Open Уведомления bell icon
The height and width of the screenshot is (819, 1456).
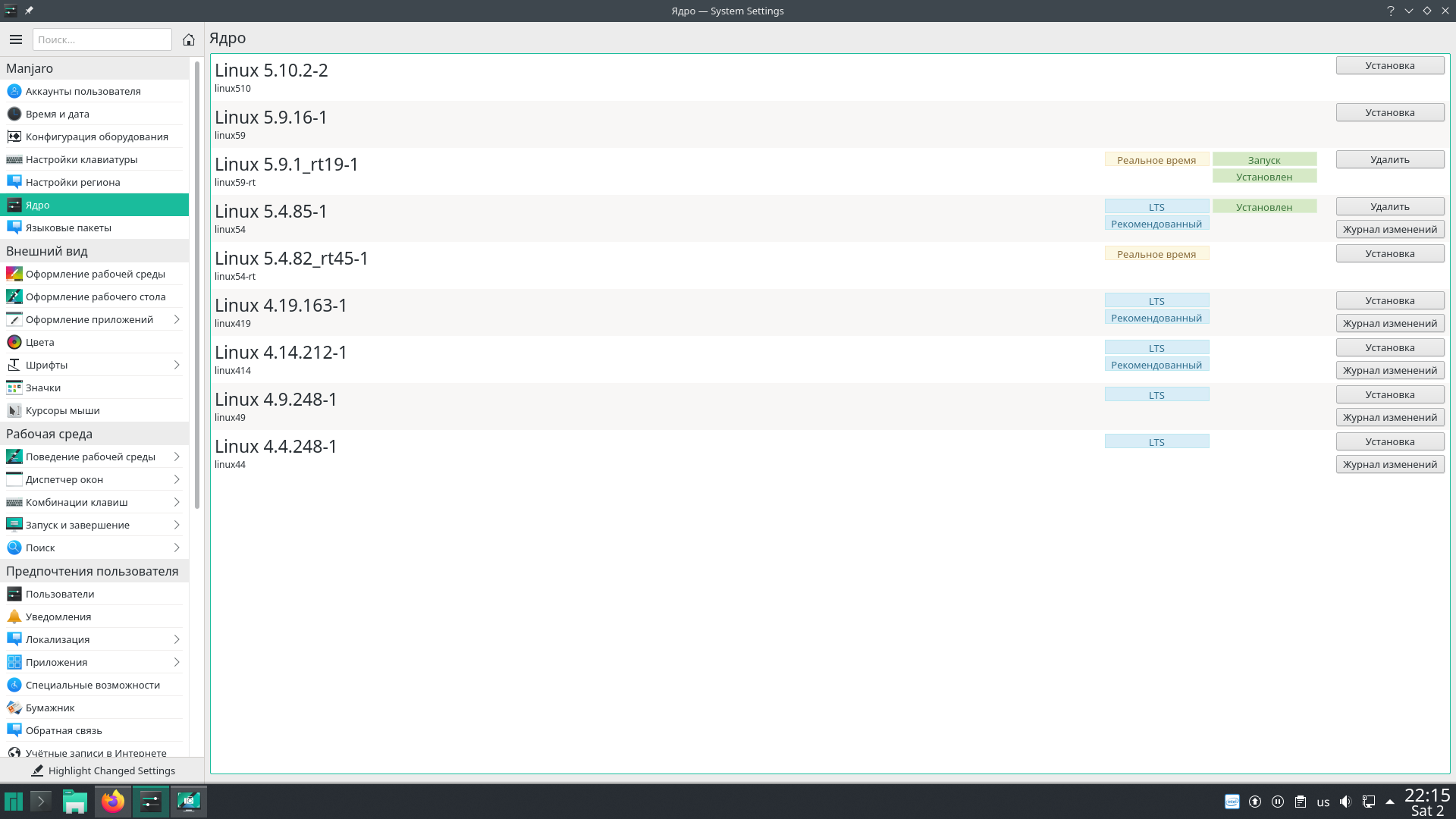pyautogui.click(x=14, y=617)
